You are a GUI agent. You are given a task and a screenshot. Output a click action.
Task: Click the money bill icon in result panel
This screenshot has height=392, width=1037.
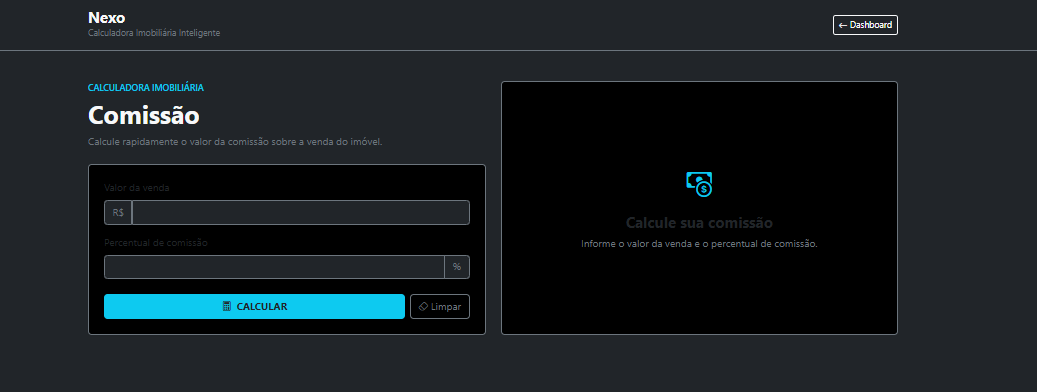(x=699, y=184)
